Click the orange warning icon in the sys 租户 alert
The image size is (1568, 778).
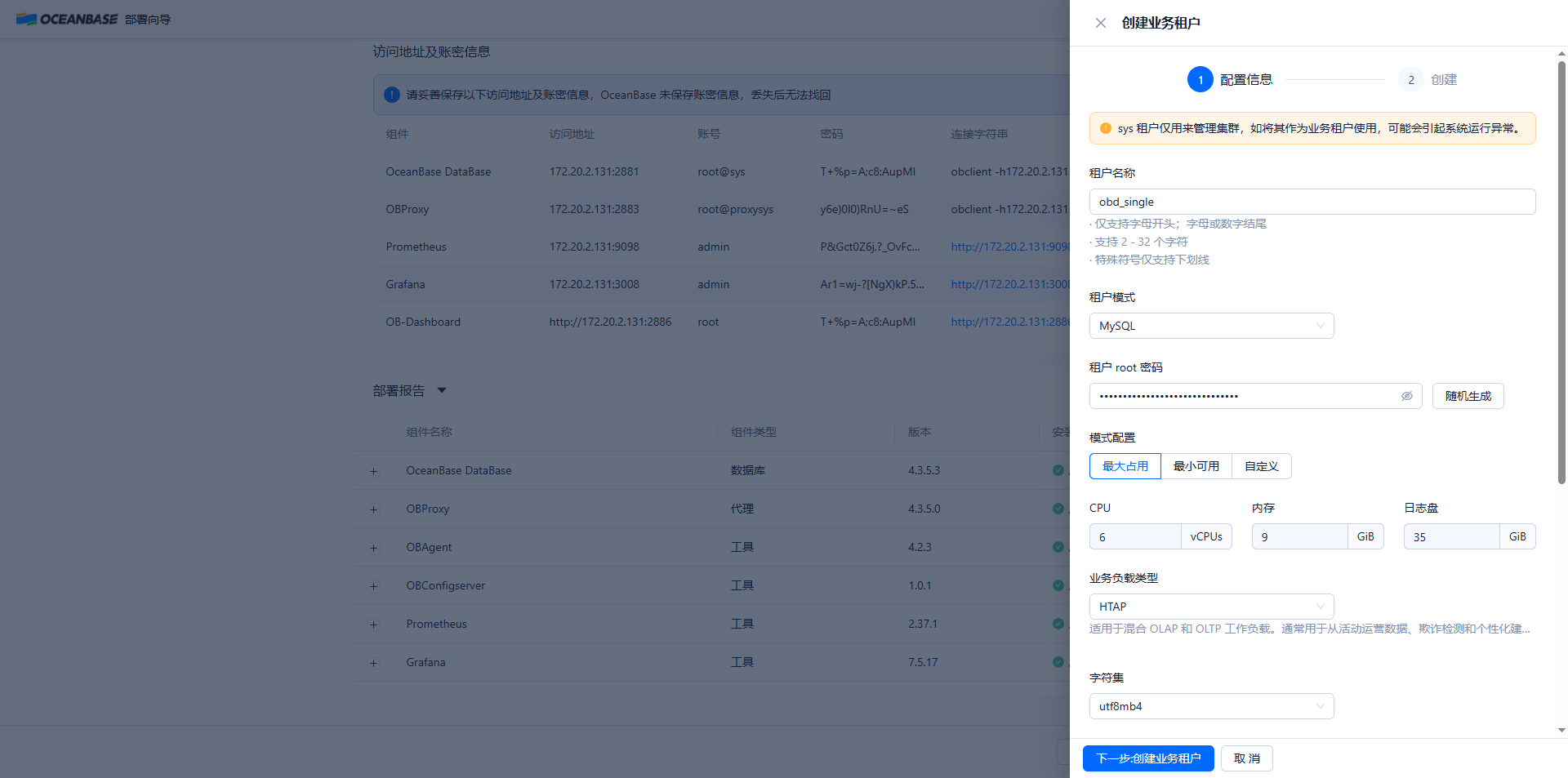tap(1106, 128)
